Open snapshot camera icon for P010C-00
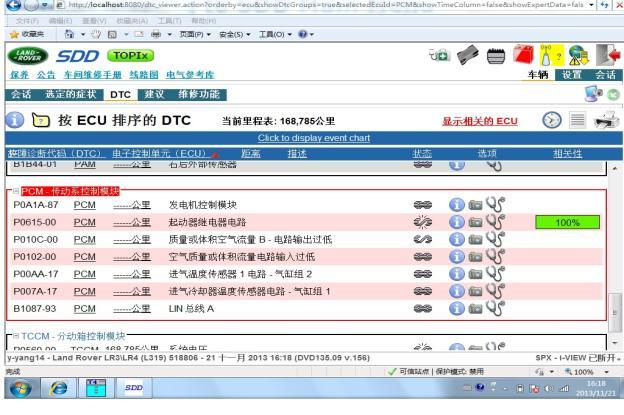The height and width of the screenshot is (415, 624). pyautogui.click(x=475, y=240)
